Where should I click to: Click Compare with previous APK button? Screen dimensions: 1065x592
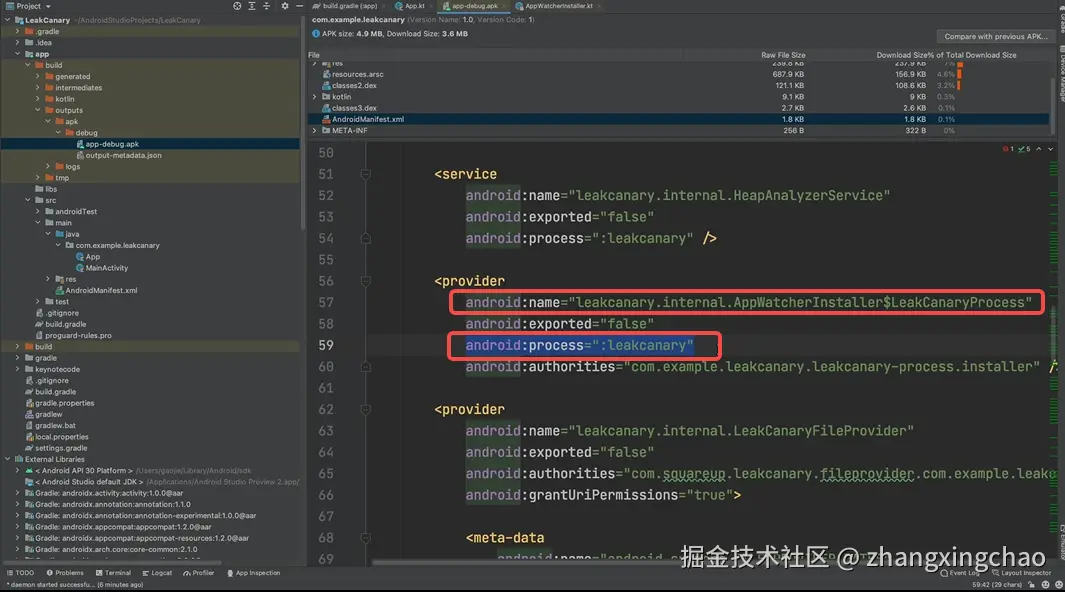[x=996, y=37]
